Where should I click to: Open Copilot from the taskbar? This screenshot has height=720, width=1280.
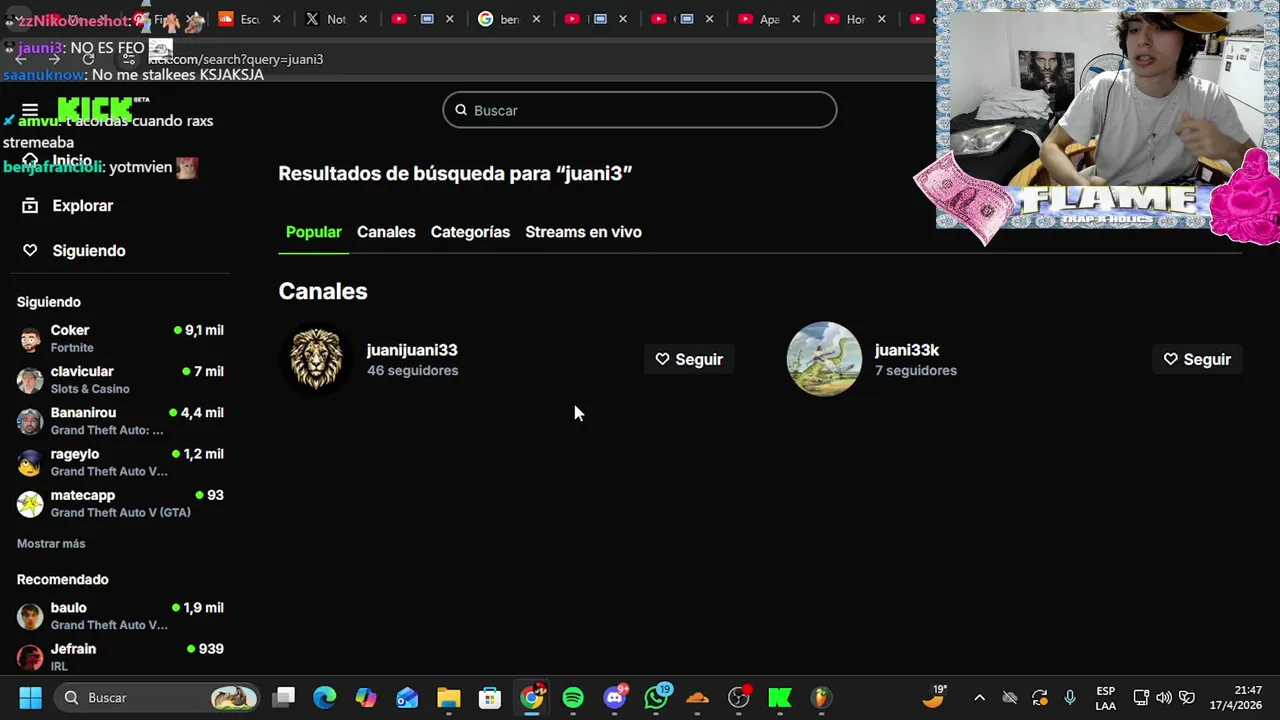click(366, 697)
